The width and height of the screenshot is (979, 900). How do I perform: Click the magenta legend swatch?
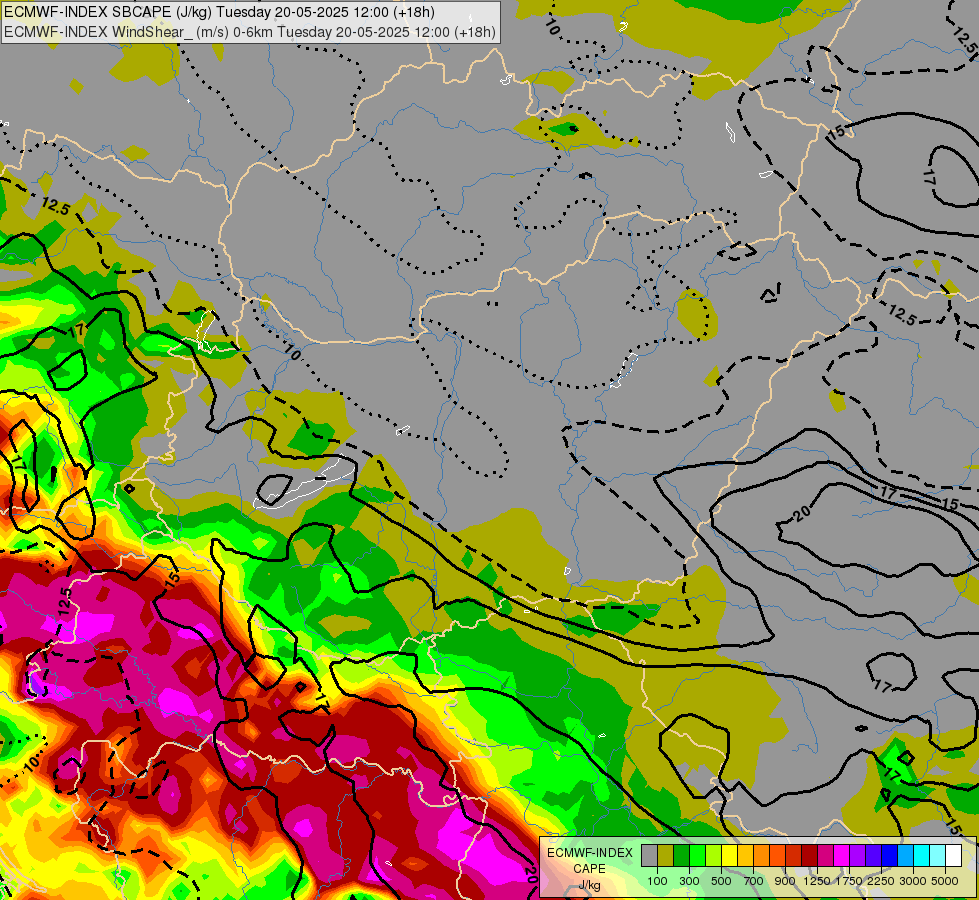[x=842, y=856]
